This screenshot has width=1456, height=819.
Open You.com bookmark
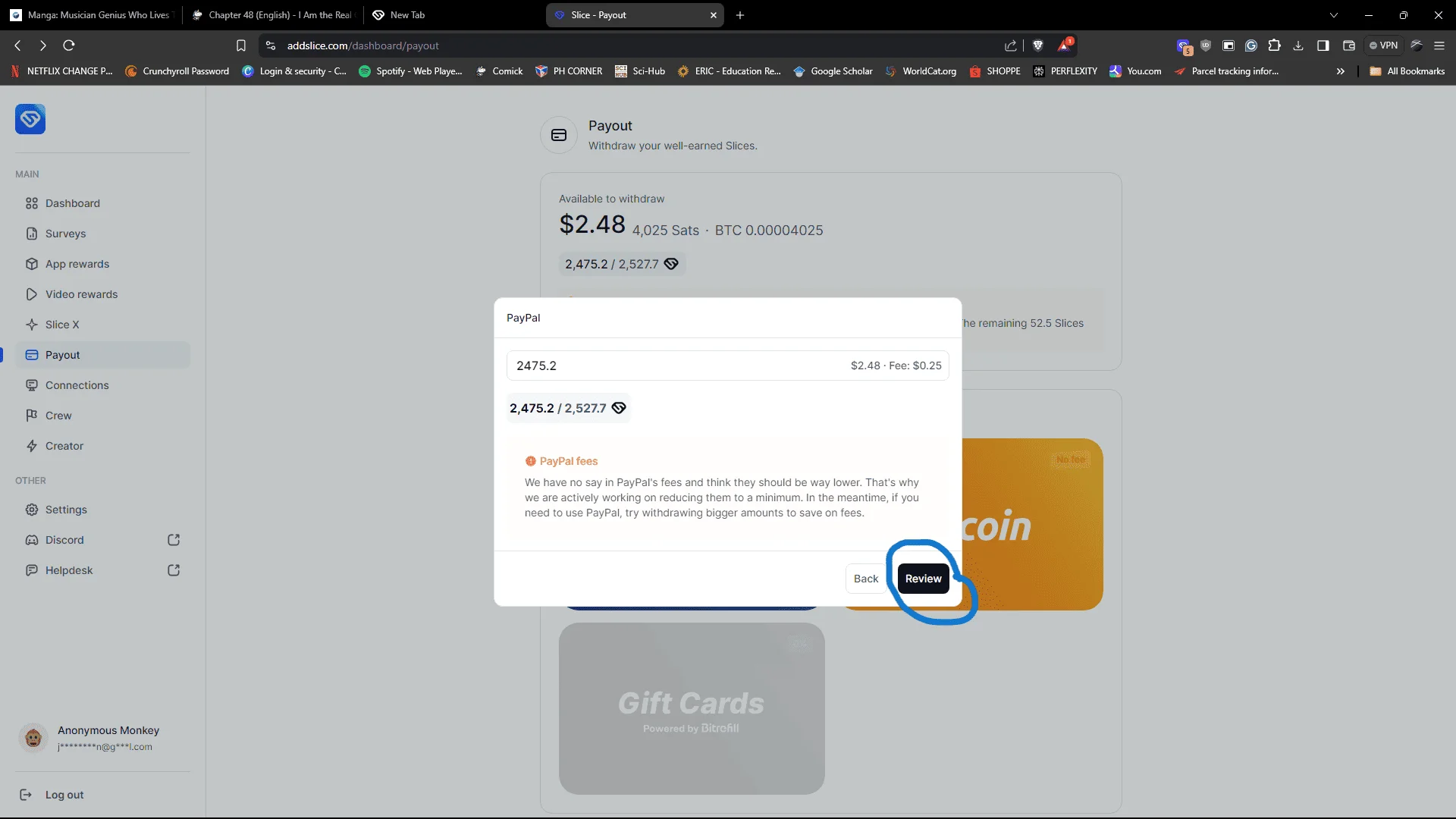(x=1135, y=71)
